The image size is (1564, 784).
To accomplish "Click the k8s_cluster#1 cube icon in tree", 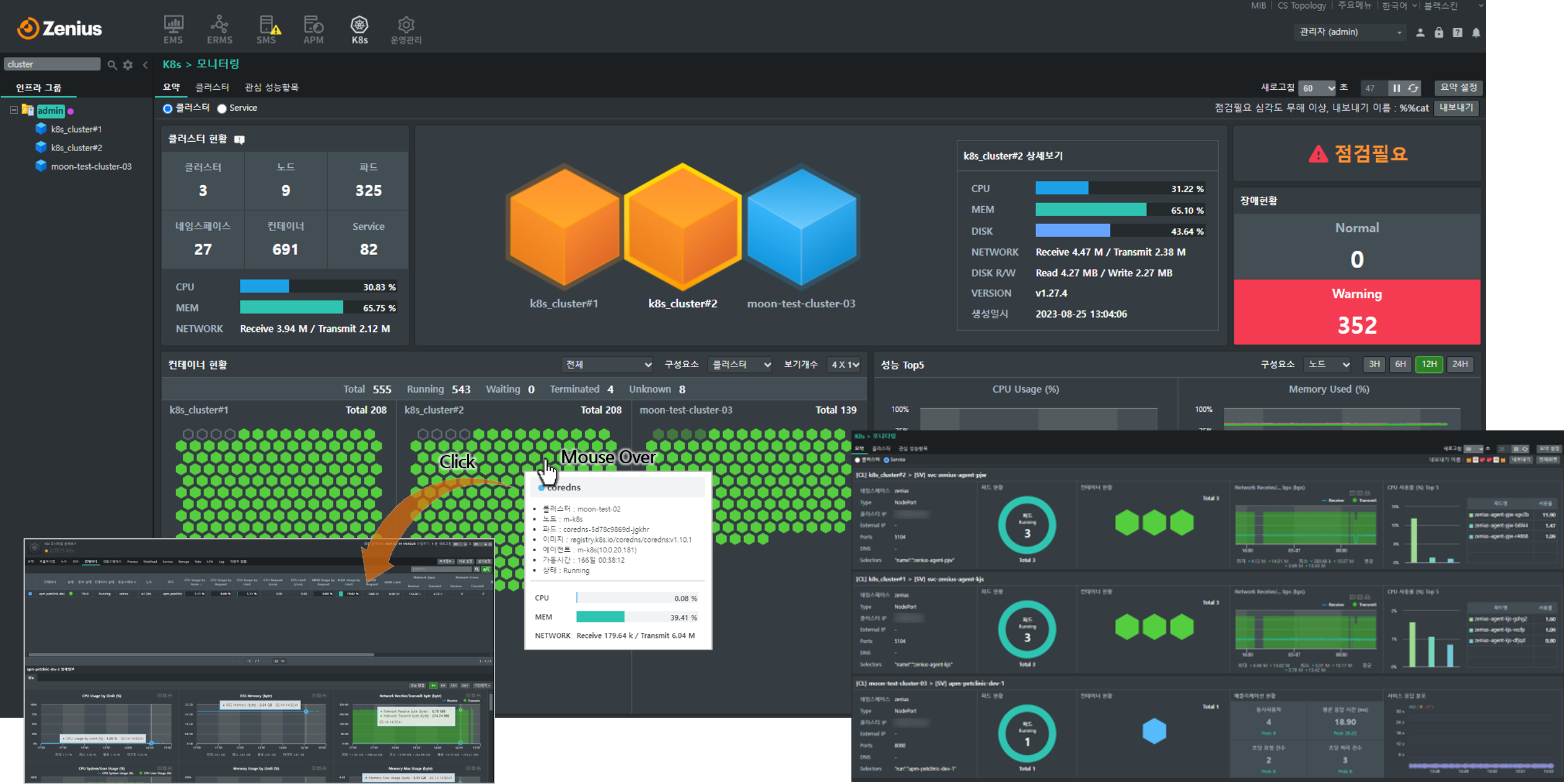I will pyautogui.click(x=41, y=129).
